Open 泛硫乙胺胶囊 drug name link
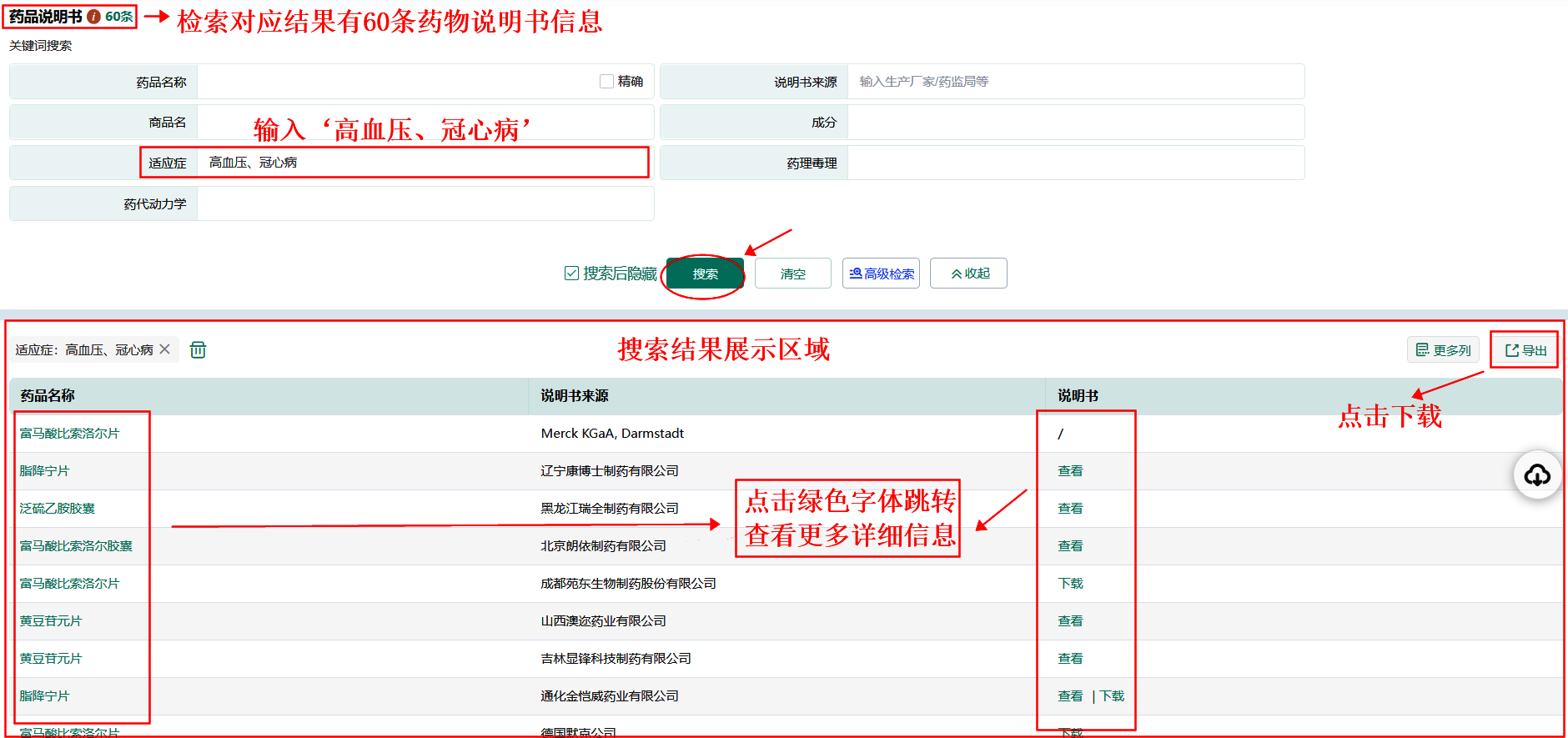Screen dimensions: 1568x738 [x=58, y=509]
